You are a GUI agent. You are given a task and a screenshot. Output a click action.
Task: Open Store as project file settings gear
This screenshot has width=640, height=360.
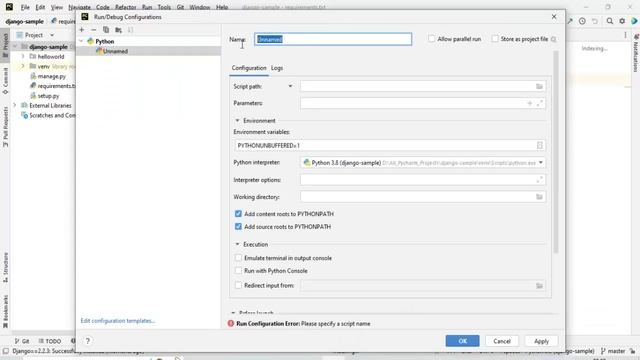[x=553, y=39]
